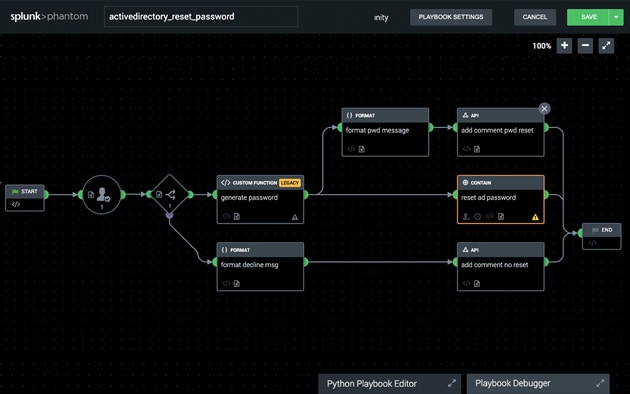630x394 pixels.
Task: Click code icon in END block
Action: coord(593,243)
